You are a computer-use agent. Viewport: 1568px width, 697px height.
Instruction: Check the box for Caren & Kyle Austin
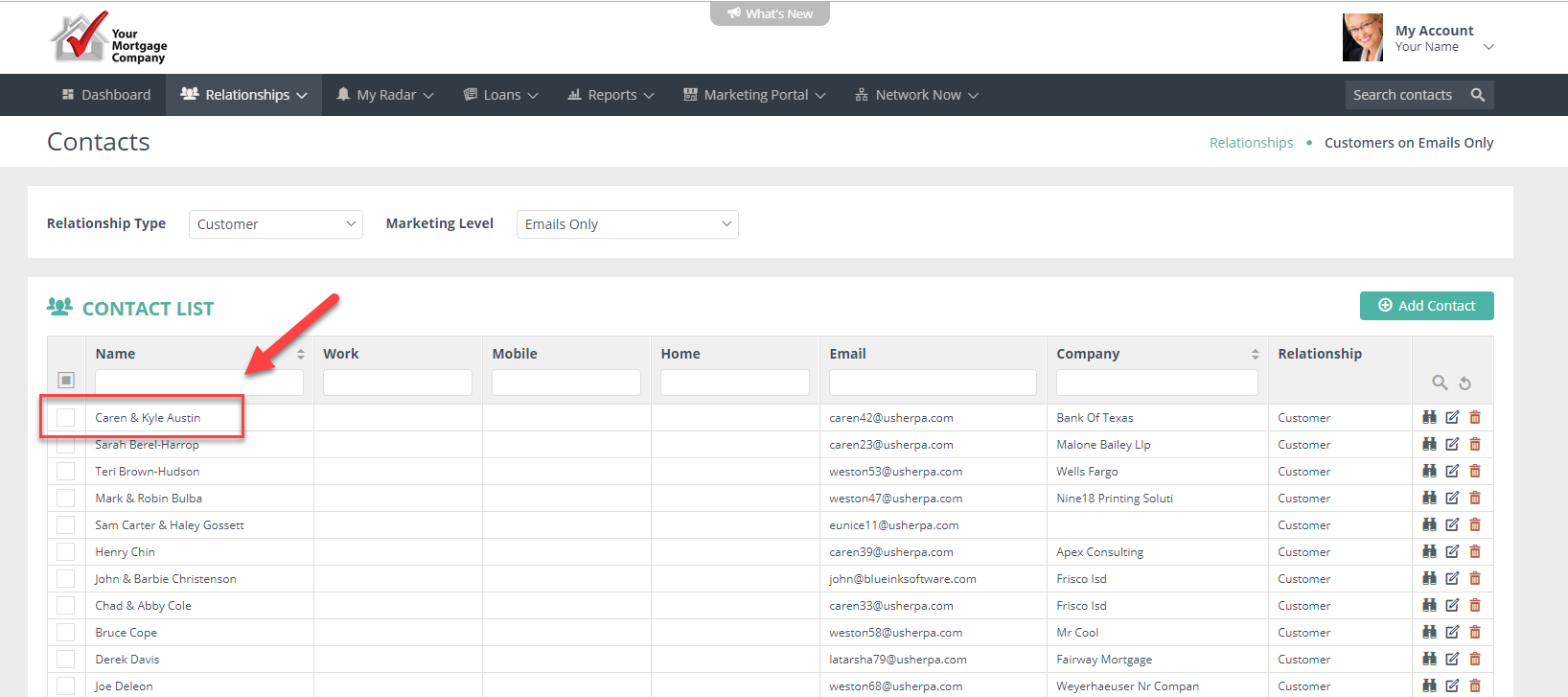(65, 418)
